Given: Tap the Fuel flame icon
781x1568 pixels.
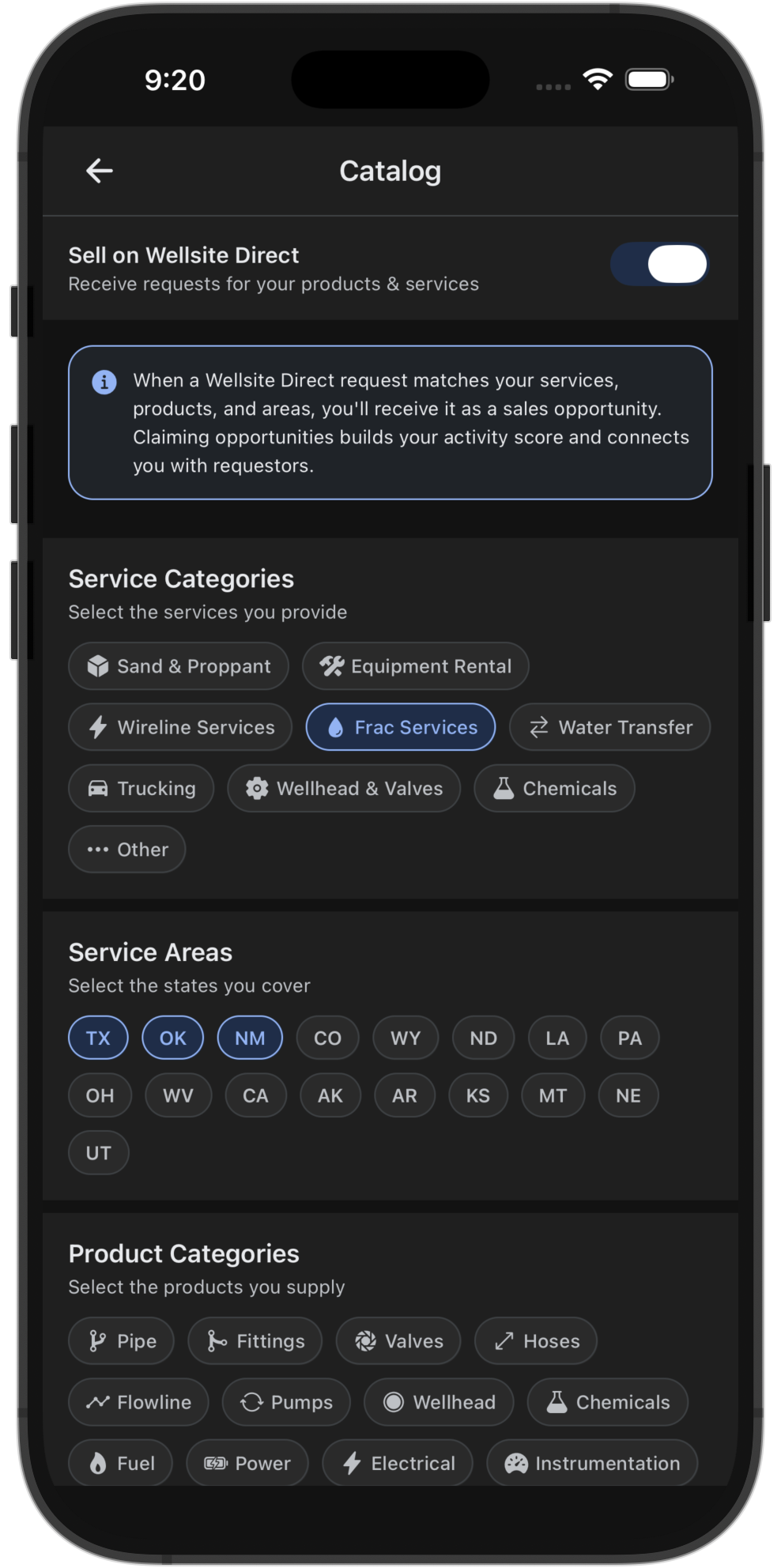Looking at the screenshot, I should (98, 1464).
